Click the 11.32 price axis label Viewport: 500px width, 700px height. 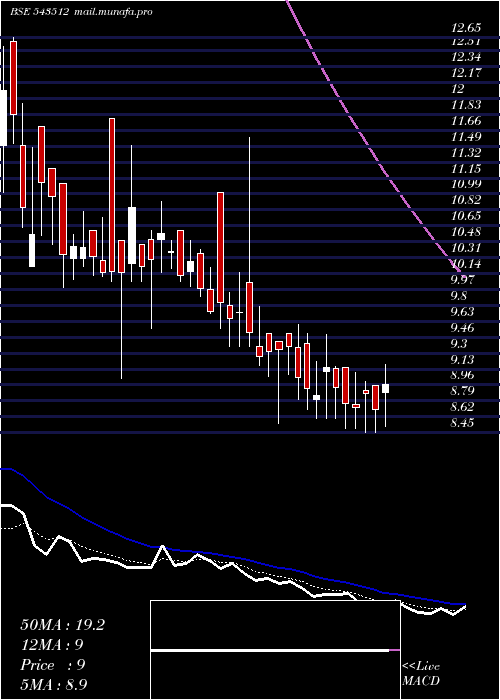[x=467, y=153]
